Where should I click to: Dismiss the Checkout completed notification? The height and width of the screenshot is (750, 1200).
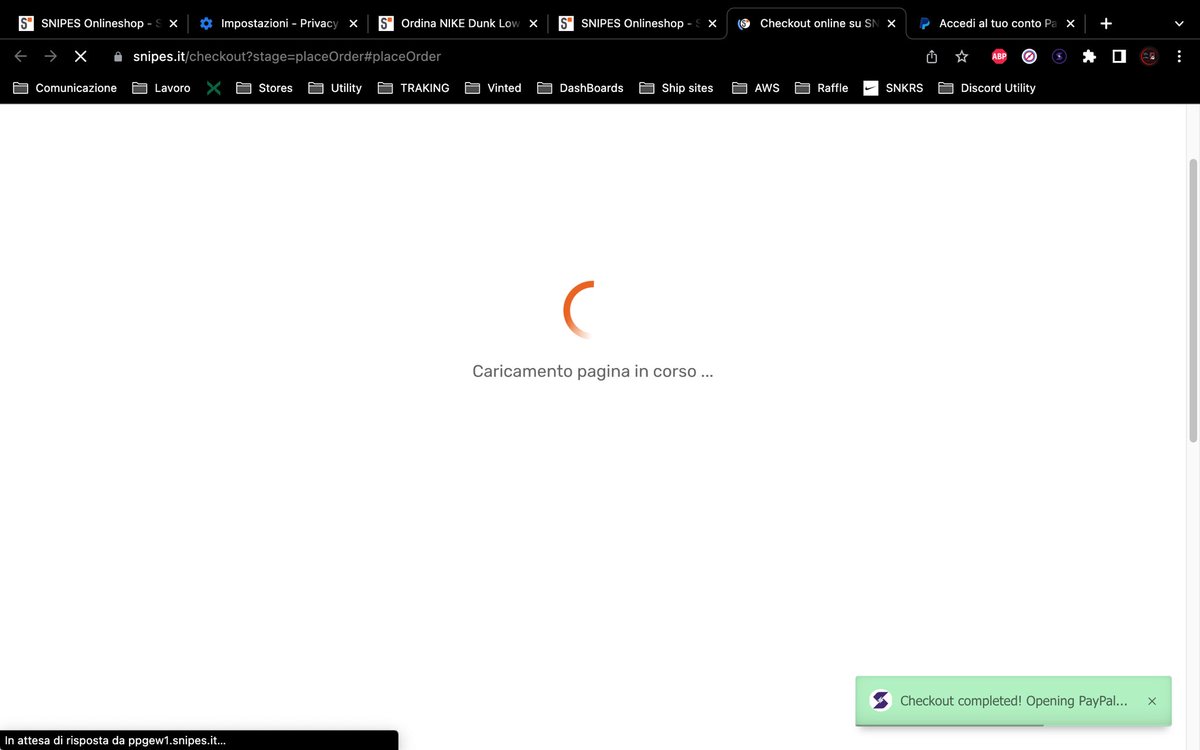[1152, 701]
